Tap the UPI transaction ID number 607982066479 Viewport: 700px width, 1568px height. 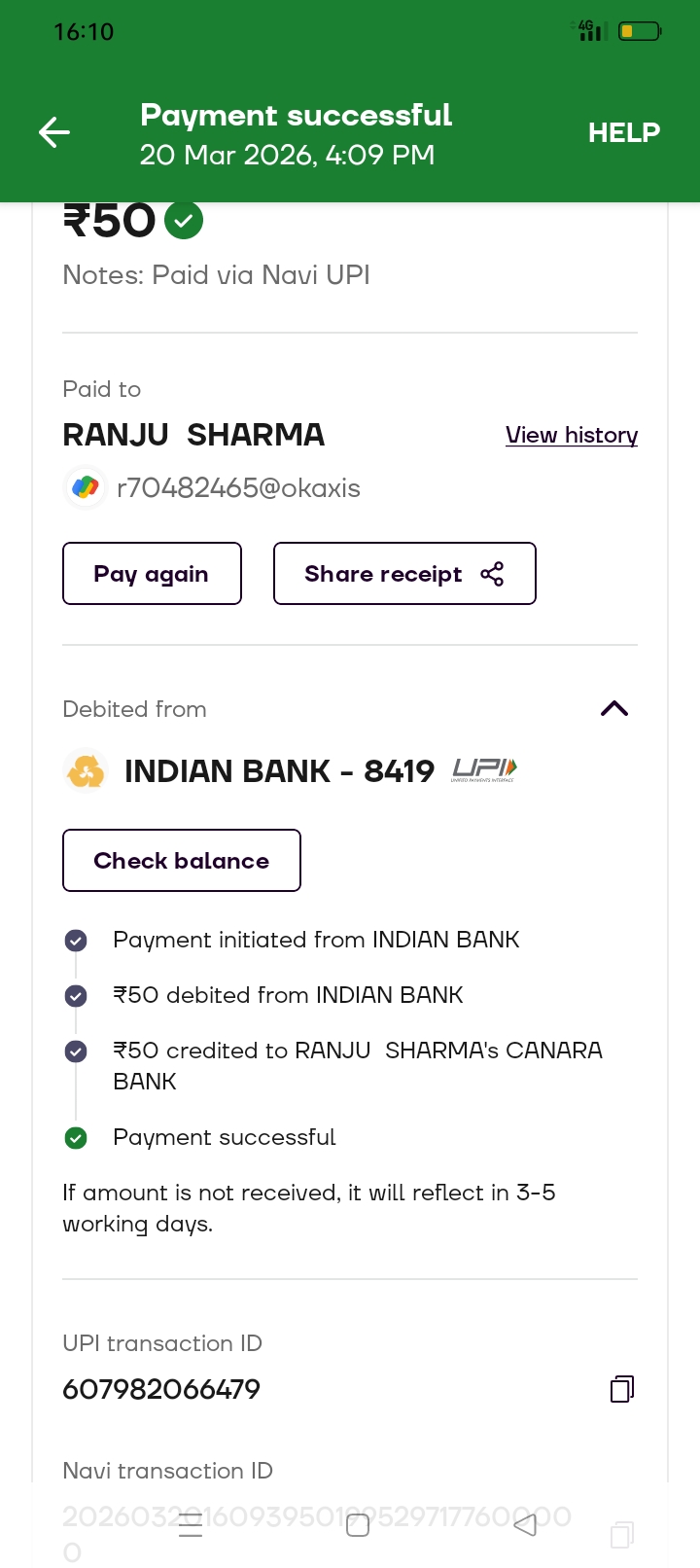pyautogui.click(x=161, y=1389)
